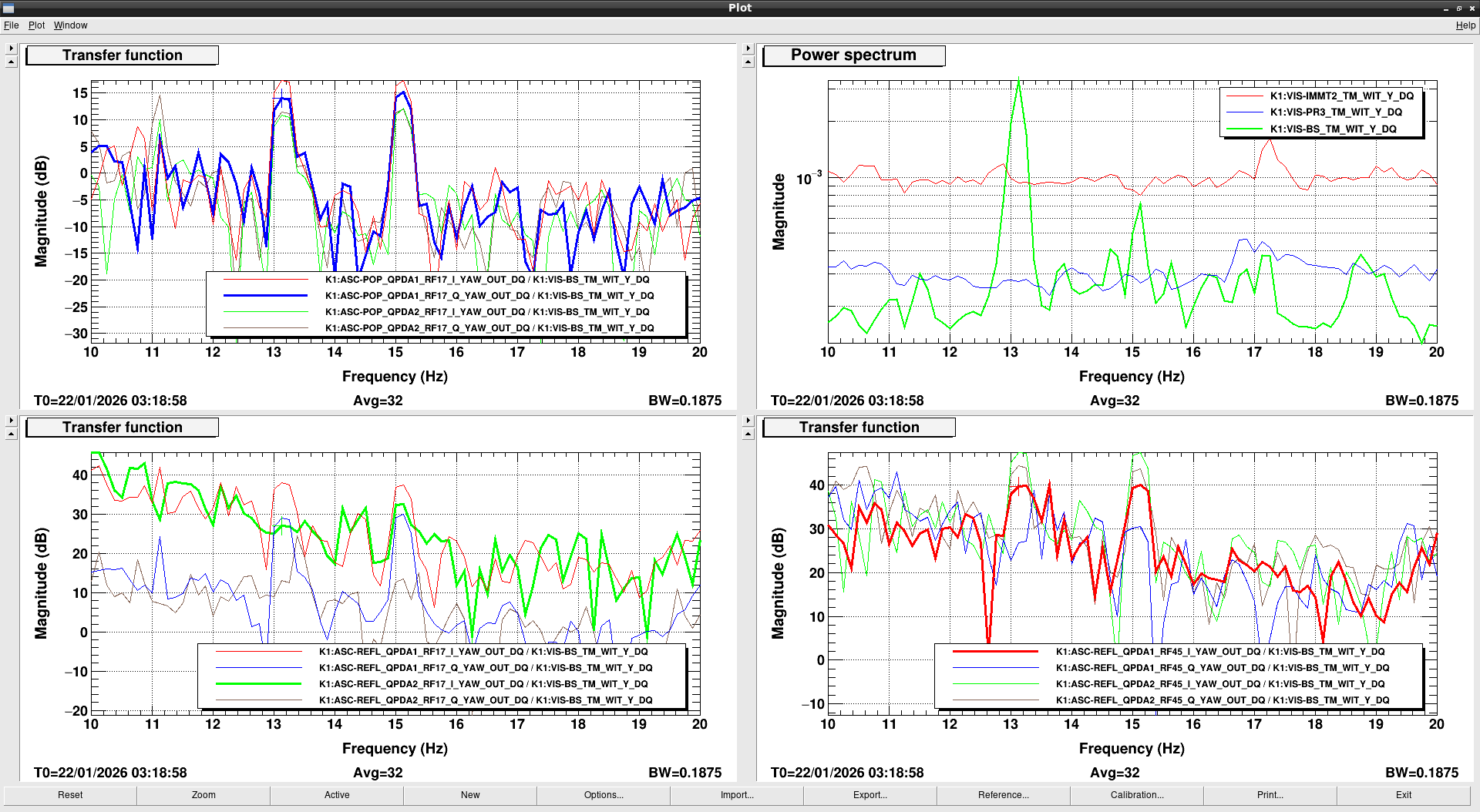Open the window menu icon in title bar
This screenshot has height=812, width=1480.
click(8, 8)
